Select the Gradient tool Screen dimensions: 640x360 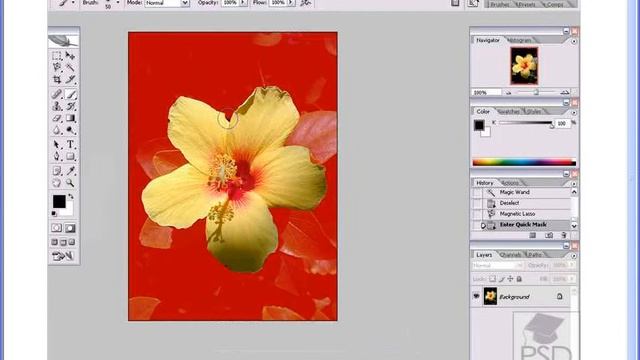70,118
